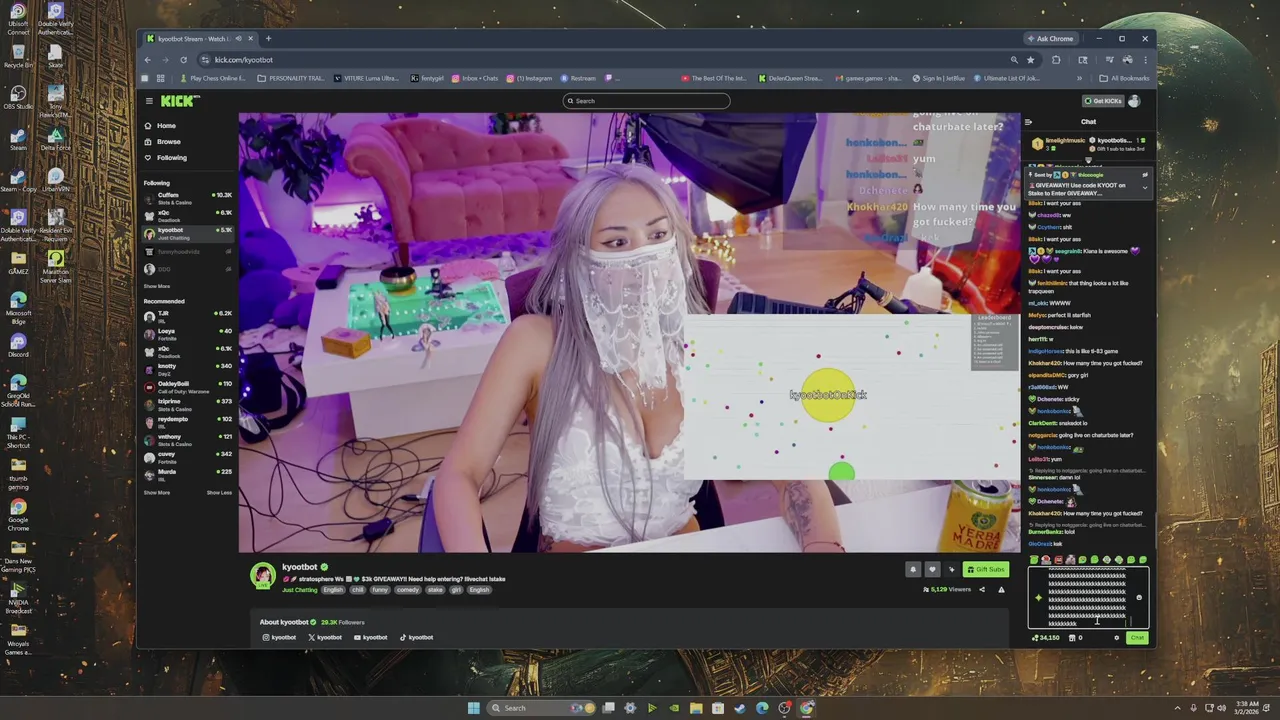
Task: Click the Kick search field
Action: point(646,101)
